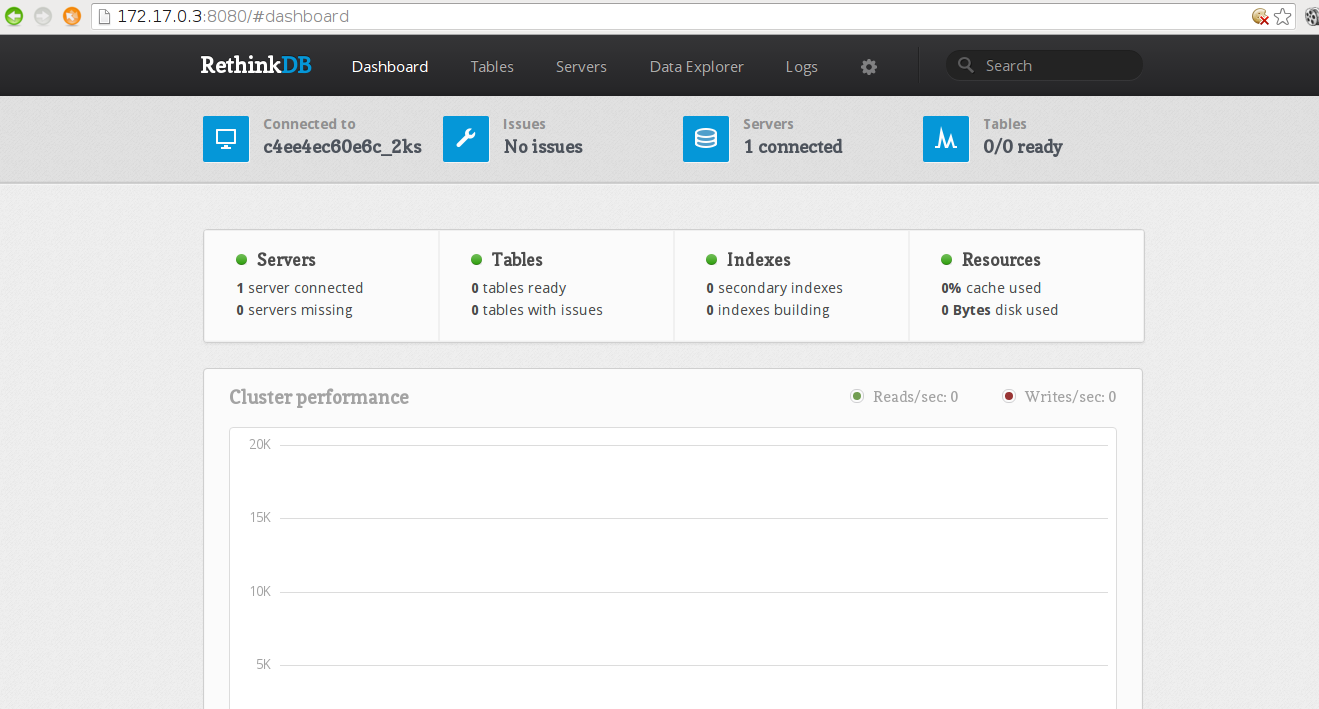
Task: Open settings via the gear icon
Action: pyautogui.click(x=869, y=67)
